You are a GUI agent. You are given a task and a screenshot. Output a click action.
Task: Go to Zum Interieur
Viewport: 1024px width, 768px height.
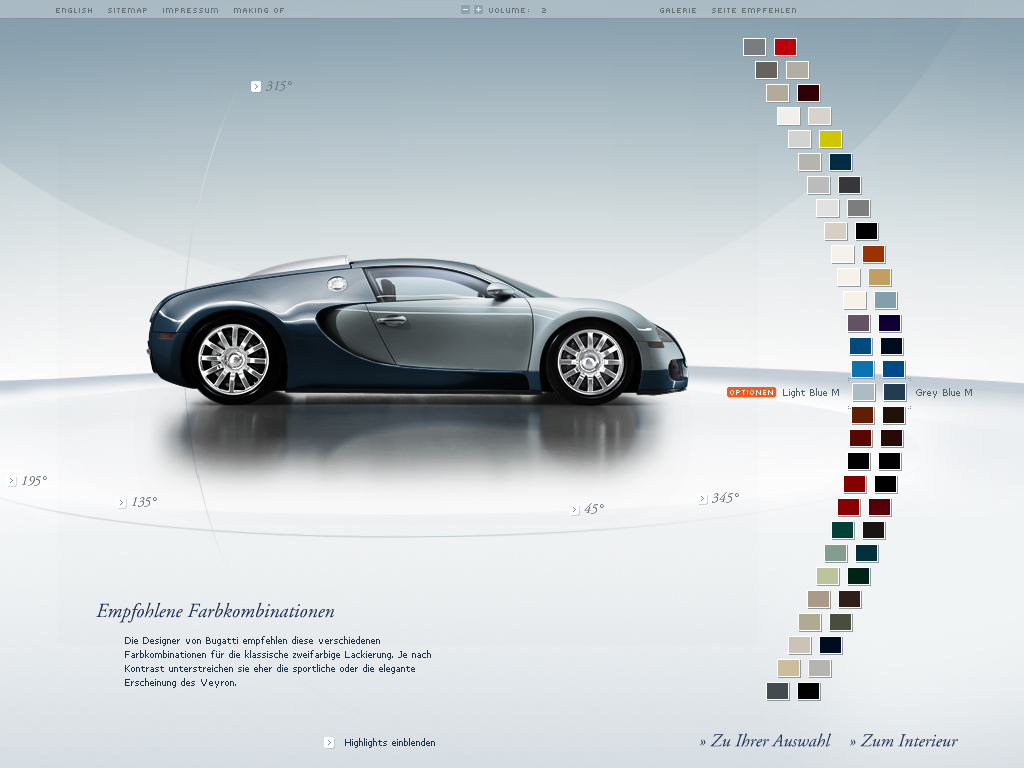point(903,741)
